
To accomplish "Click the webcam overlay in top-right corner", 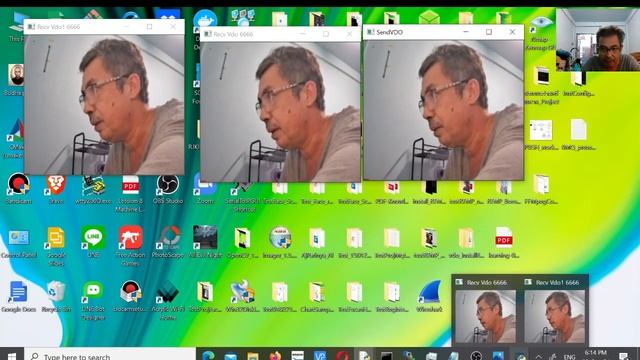I will (598, 40).
